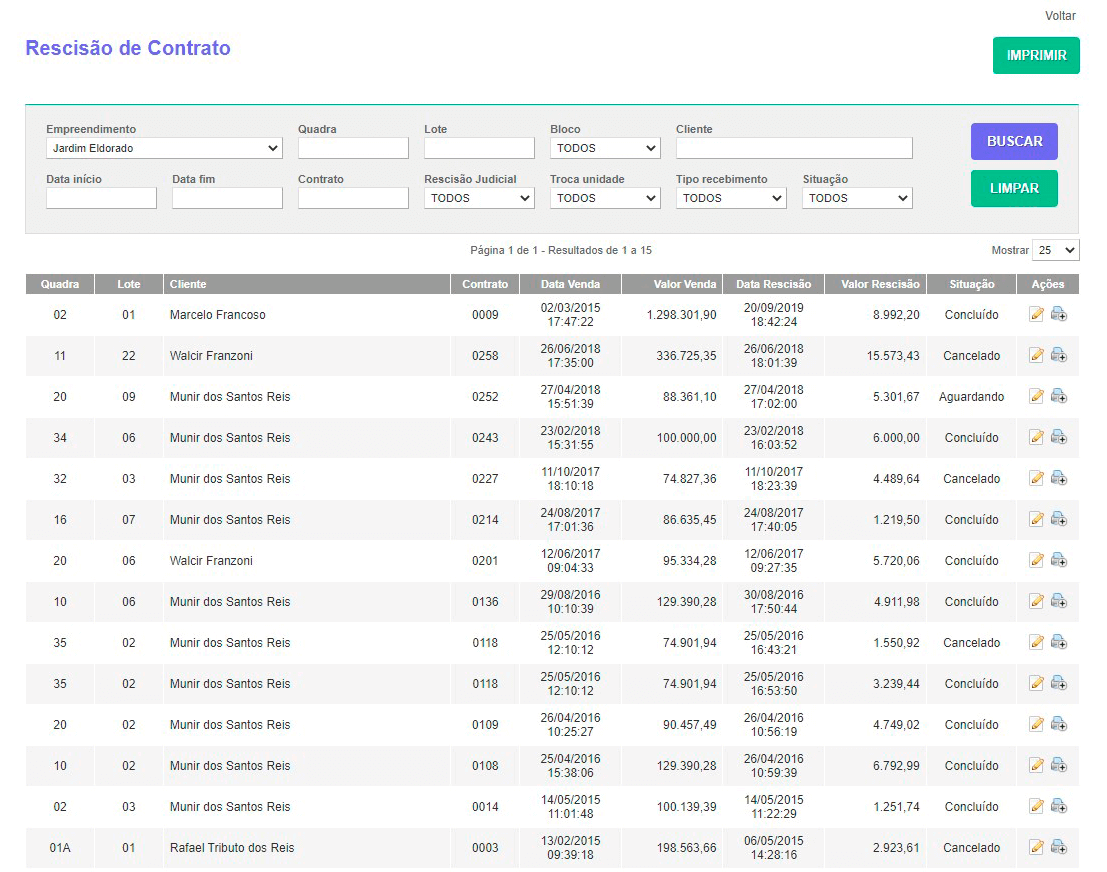Click the edit pencil for contract 0201
1107x872 pixels.
tap(1036, 561)
